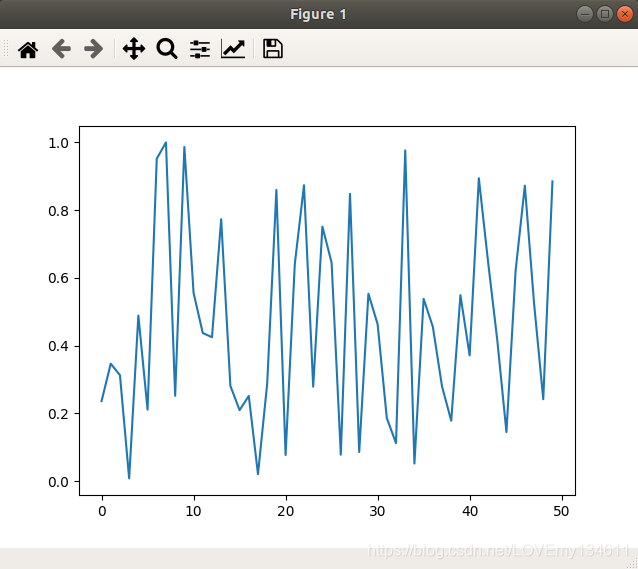
Task: Click the y-axis label 0.4
Action: click(x=59, y=346)
